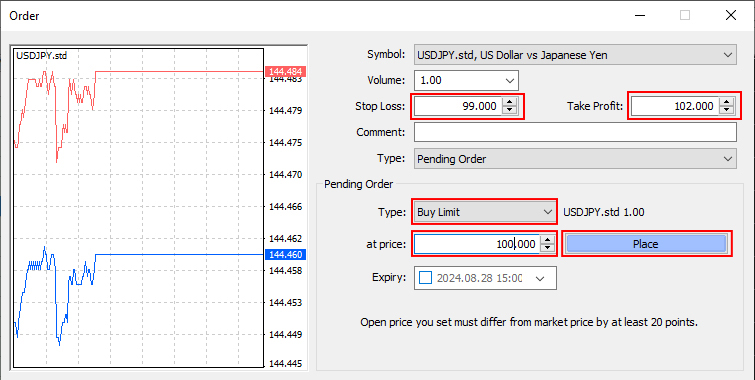Click the red ask price tag 144.484
The image size is (755, 380).
[285, 72]
